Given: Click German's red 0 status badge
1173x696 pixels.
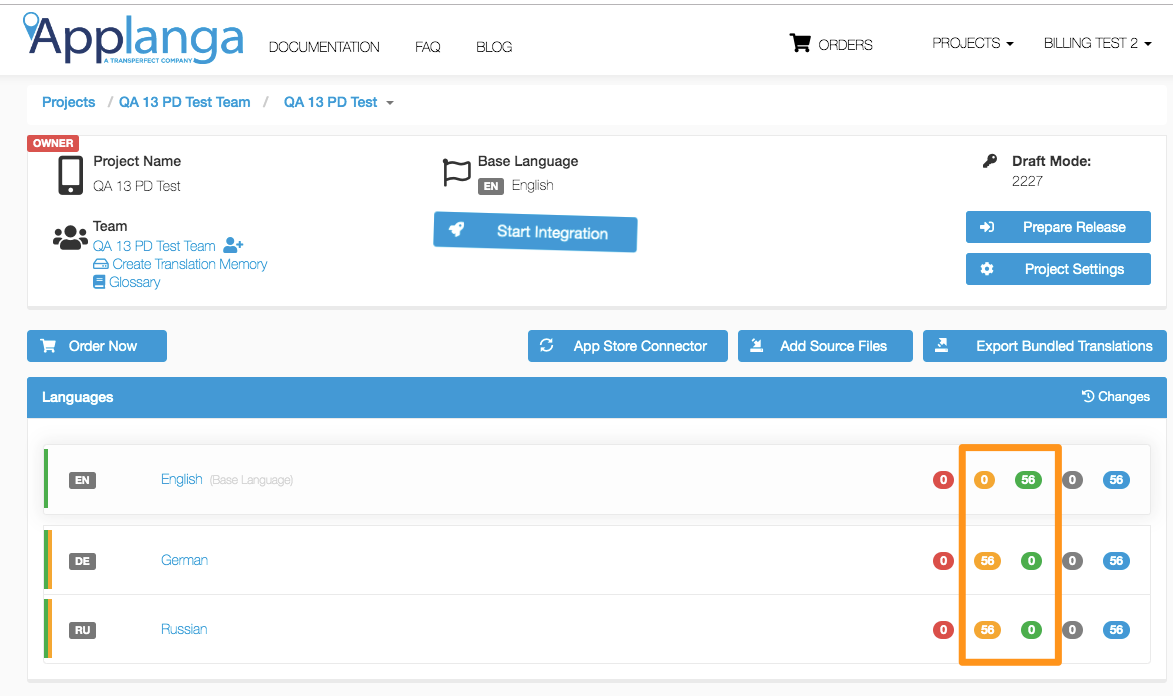Looking at the screenshot, I should coord(942,561).
